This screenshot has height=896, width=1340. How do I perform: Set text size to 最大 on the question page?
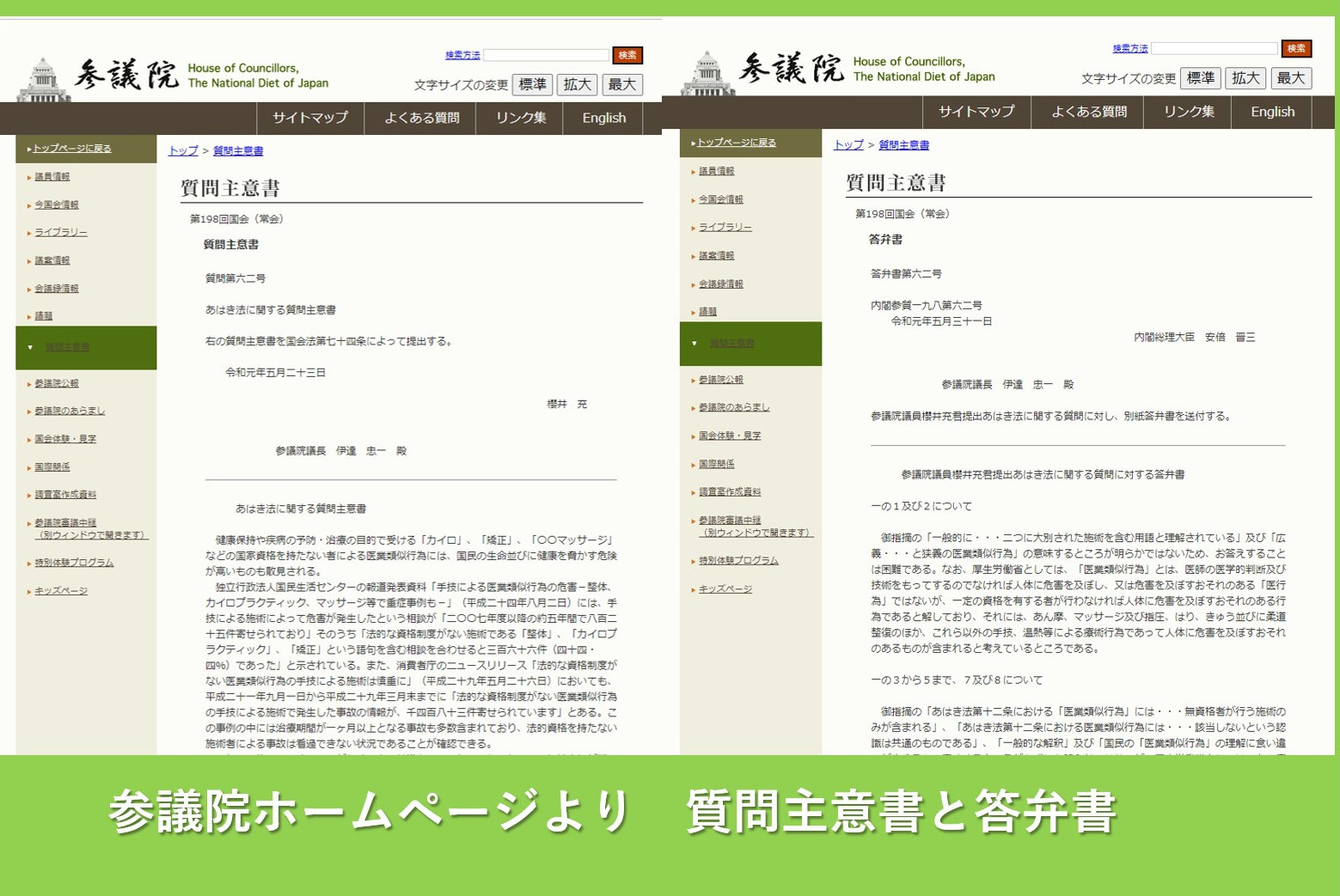(622, 84)
